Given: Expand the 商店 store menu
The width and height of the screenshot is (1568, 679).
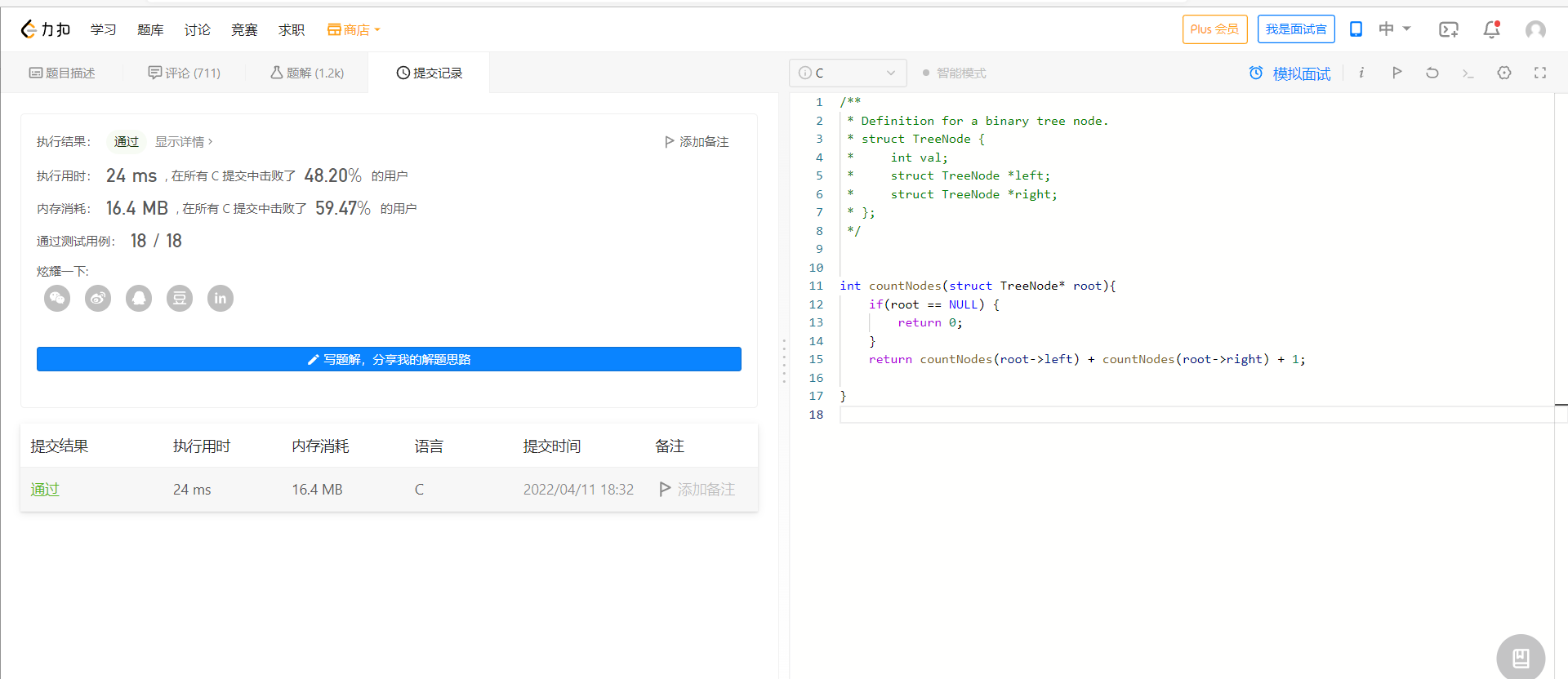Looking at the screenshot, I should (x=354, y=30).
